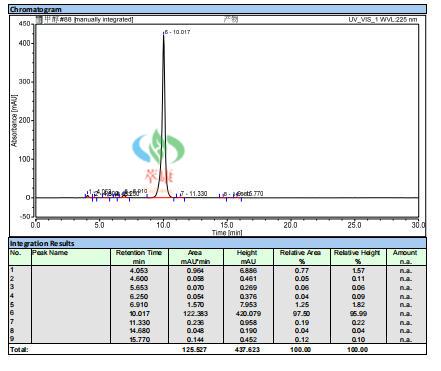Click area value 0.236
Screen dimensions: 441x371
(195, 322)
